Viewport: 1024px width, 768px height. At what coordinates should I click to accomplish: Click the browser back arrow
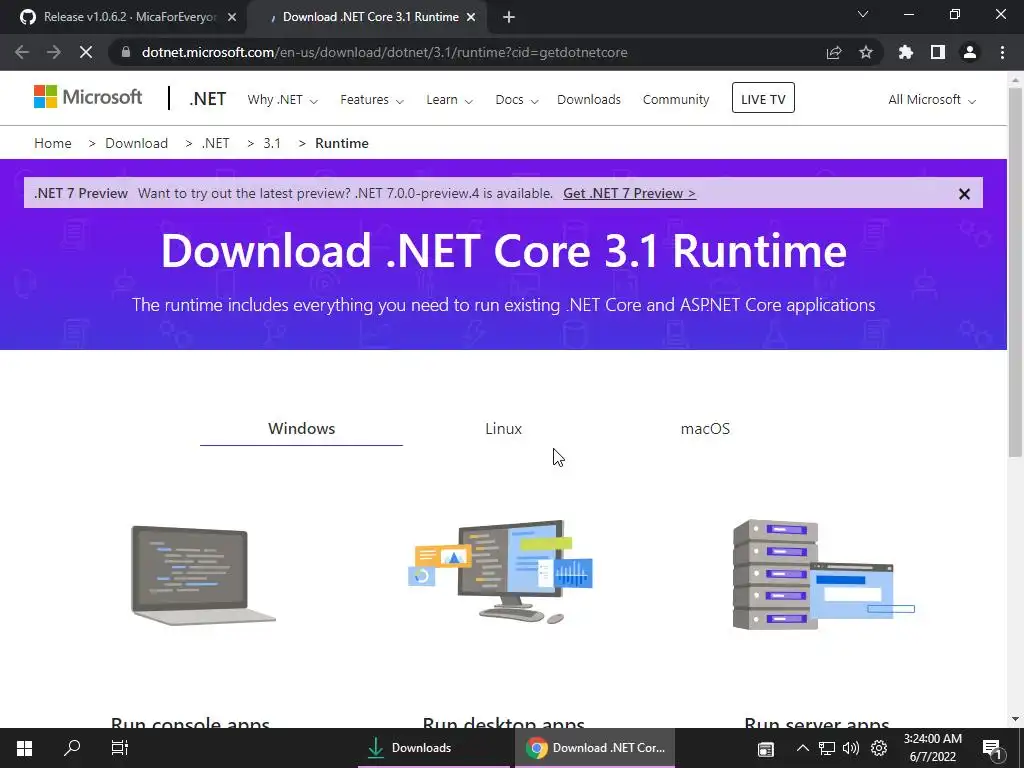click(22, 52)
